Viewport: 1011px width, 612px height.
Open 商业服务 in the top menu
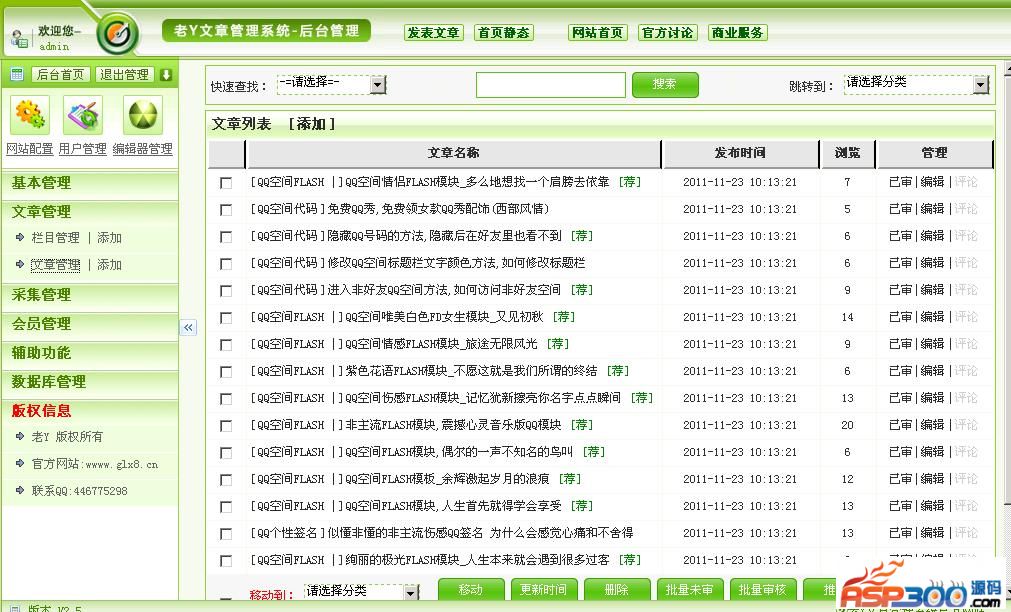(x=738, y=32)
